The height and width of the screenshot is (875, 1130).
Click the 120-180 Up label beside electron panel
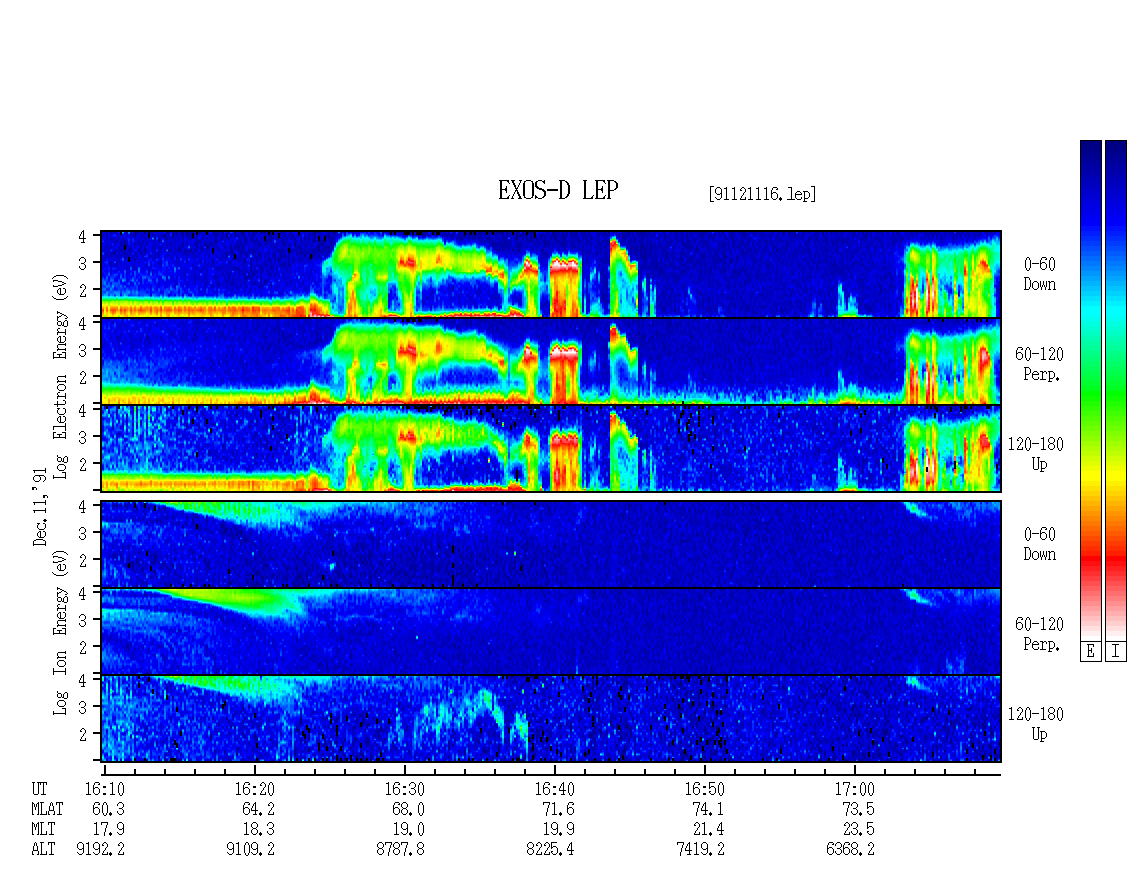1036,454
